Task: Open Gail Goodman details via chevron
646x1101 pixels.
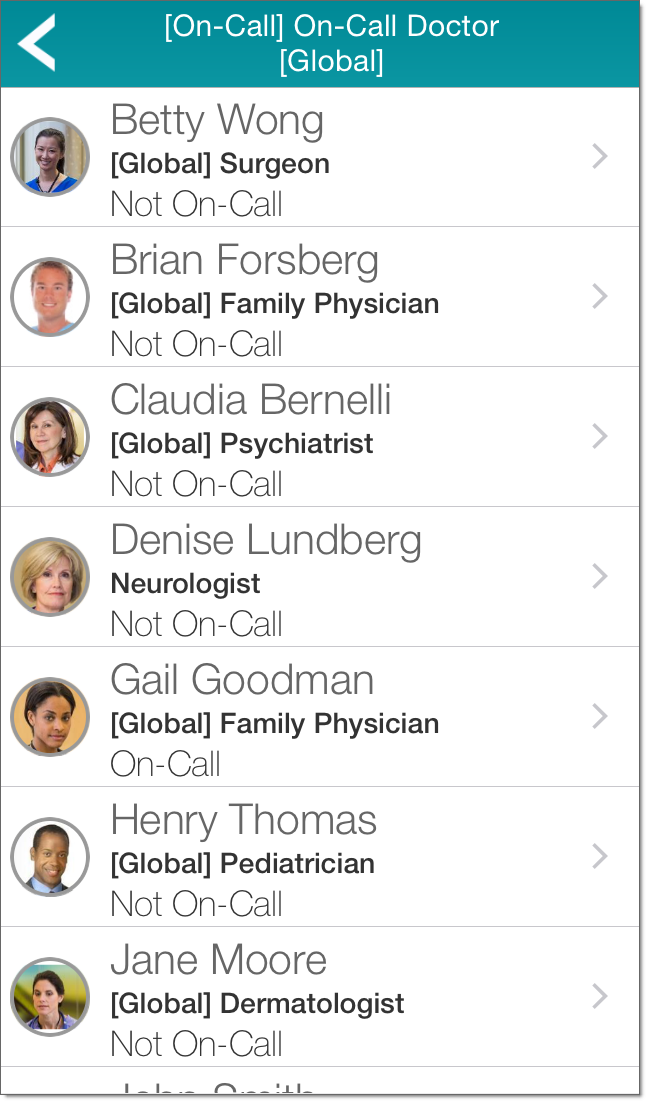Action: pos(600,716)
